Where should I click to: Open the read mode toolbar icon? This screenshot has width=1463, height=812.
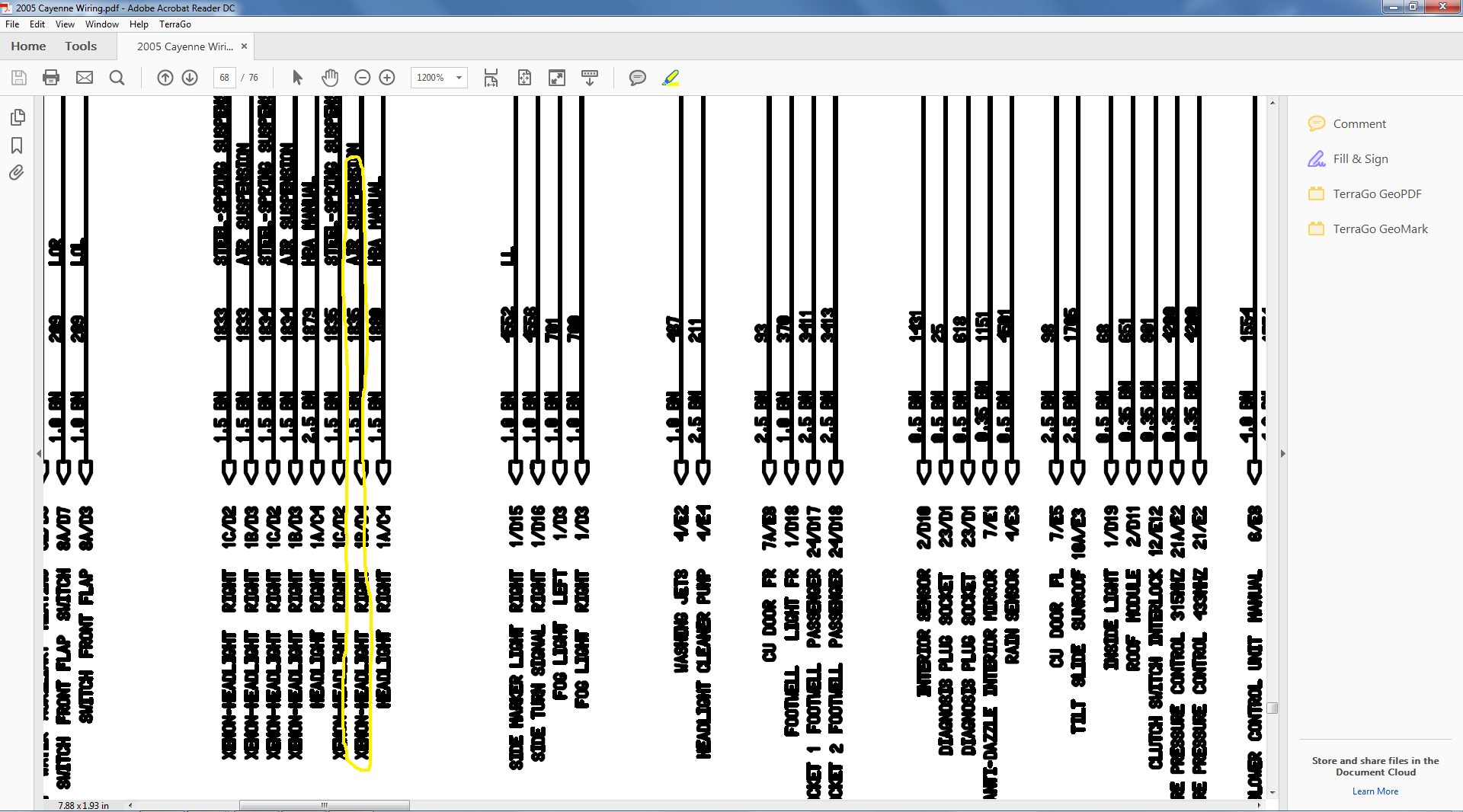pyautogui.click(x=590, y=78)
